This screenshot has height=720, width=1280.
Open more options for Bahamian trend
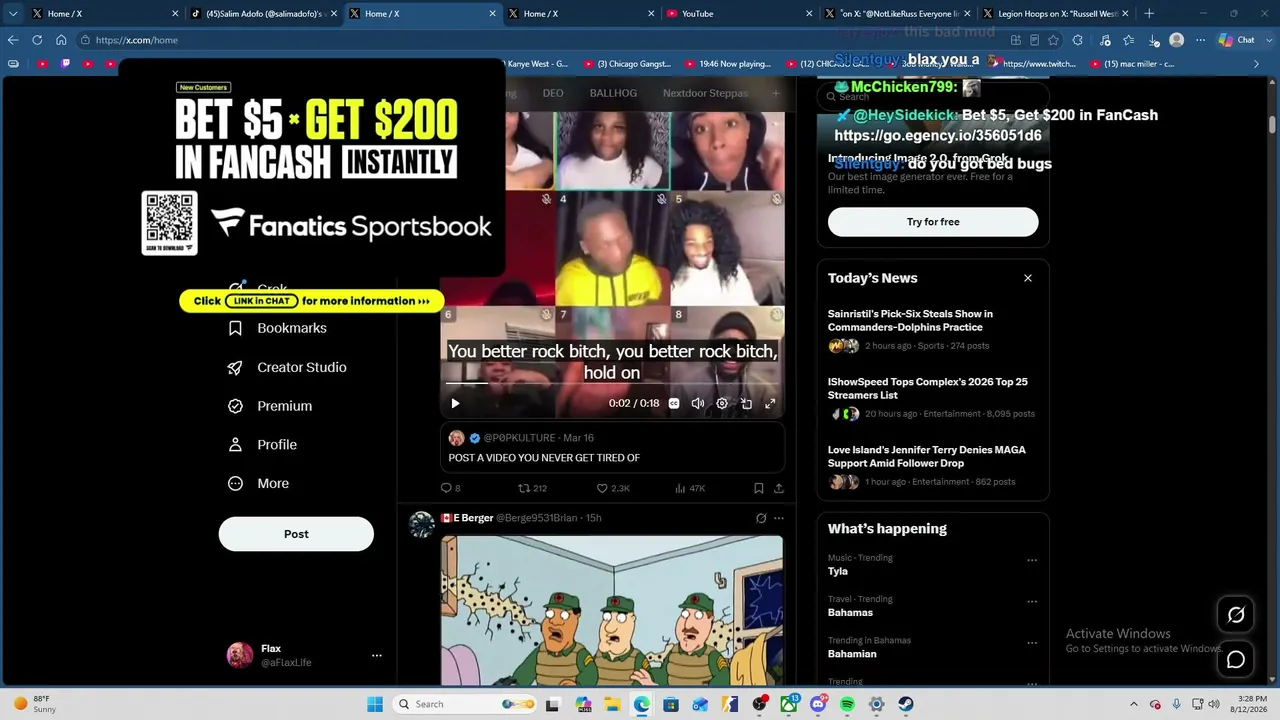[1032, 642]
